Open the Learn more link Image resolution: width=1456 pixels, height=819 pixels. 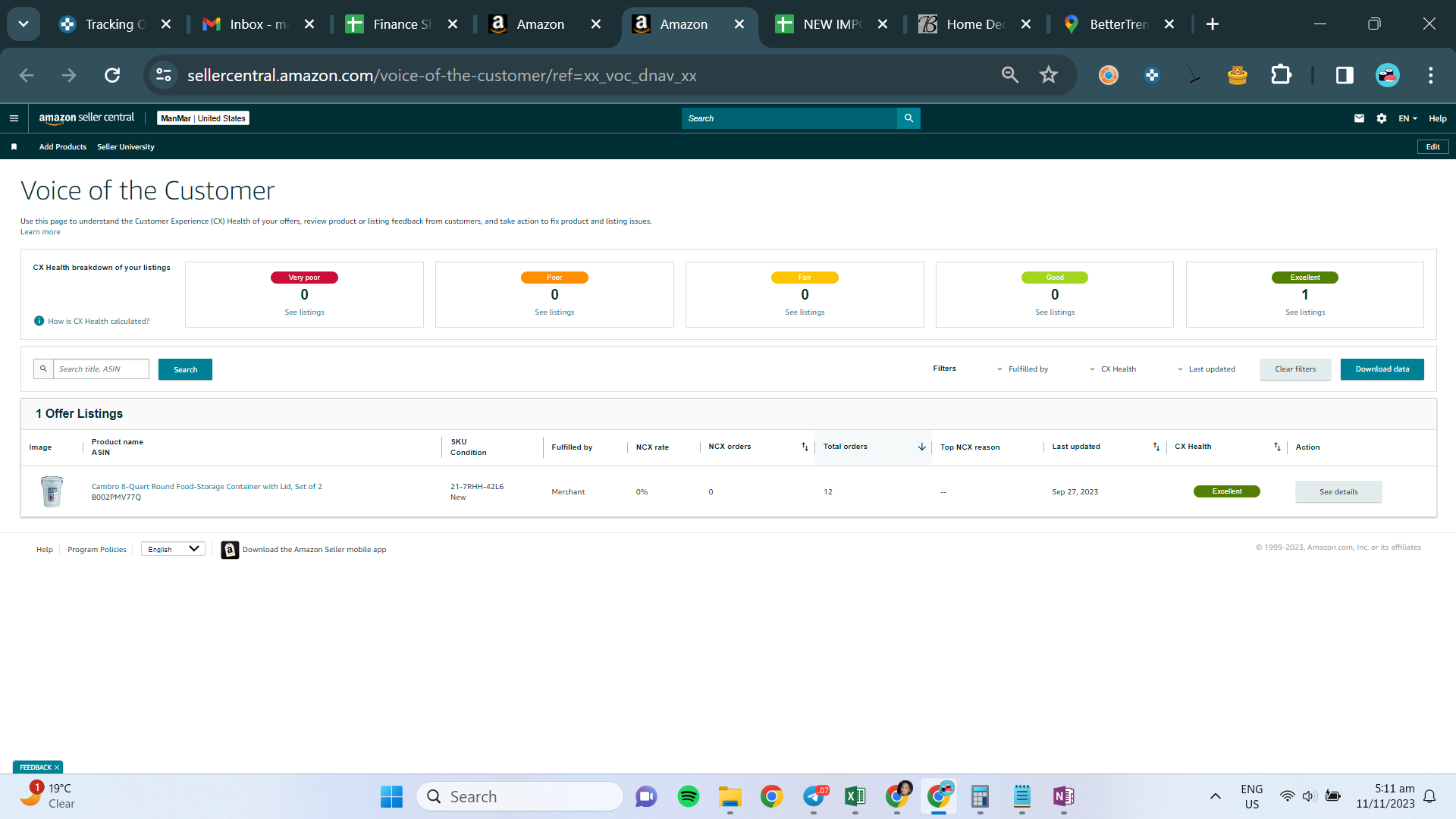coord(40,232)
